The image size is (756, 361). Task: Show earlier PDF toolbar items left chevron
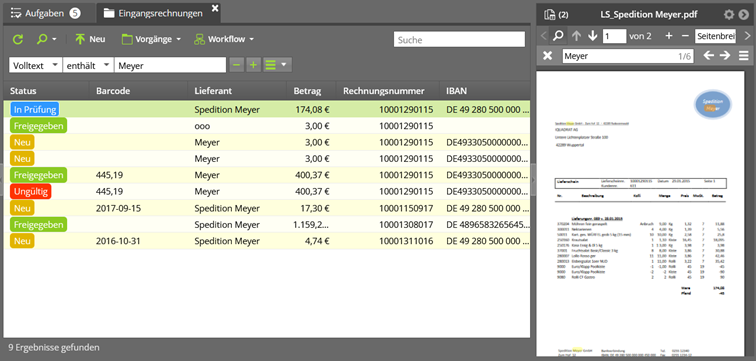coord(544,36)
